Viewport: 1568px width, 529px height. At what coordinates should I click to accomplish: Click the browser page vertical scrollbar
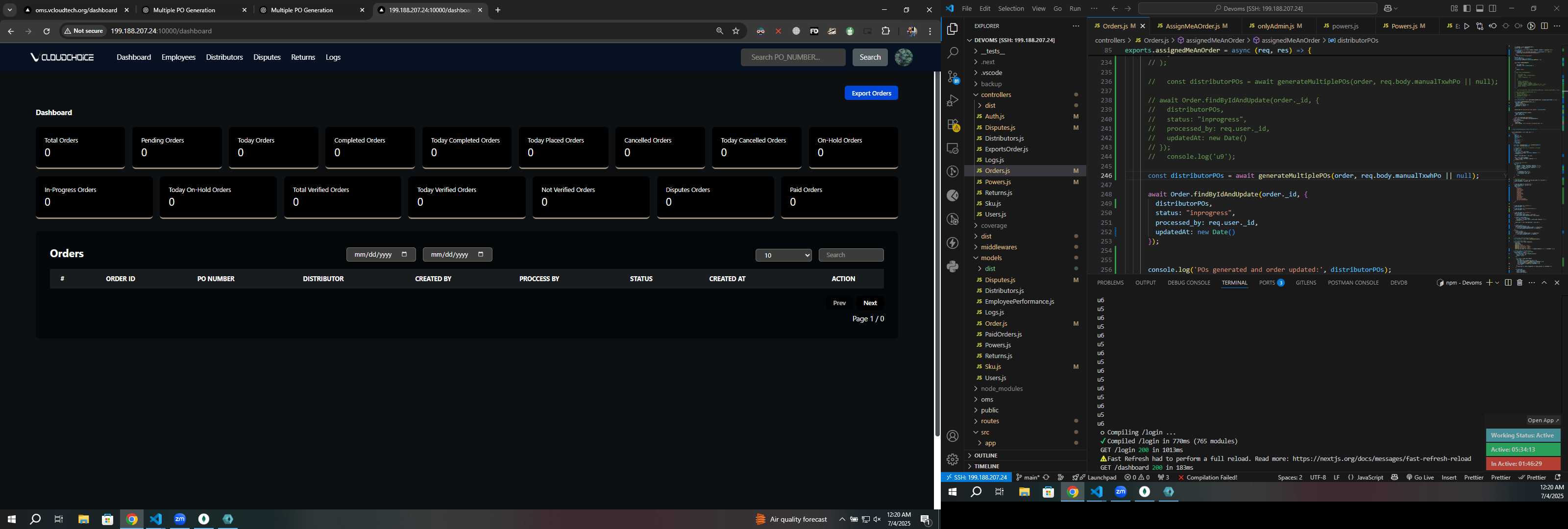937,254
